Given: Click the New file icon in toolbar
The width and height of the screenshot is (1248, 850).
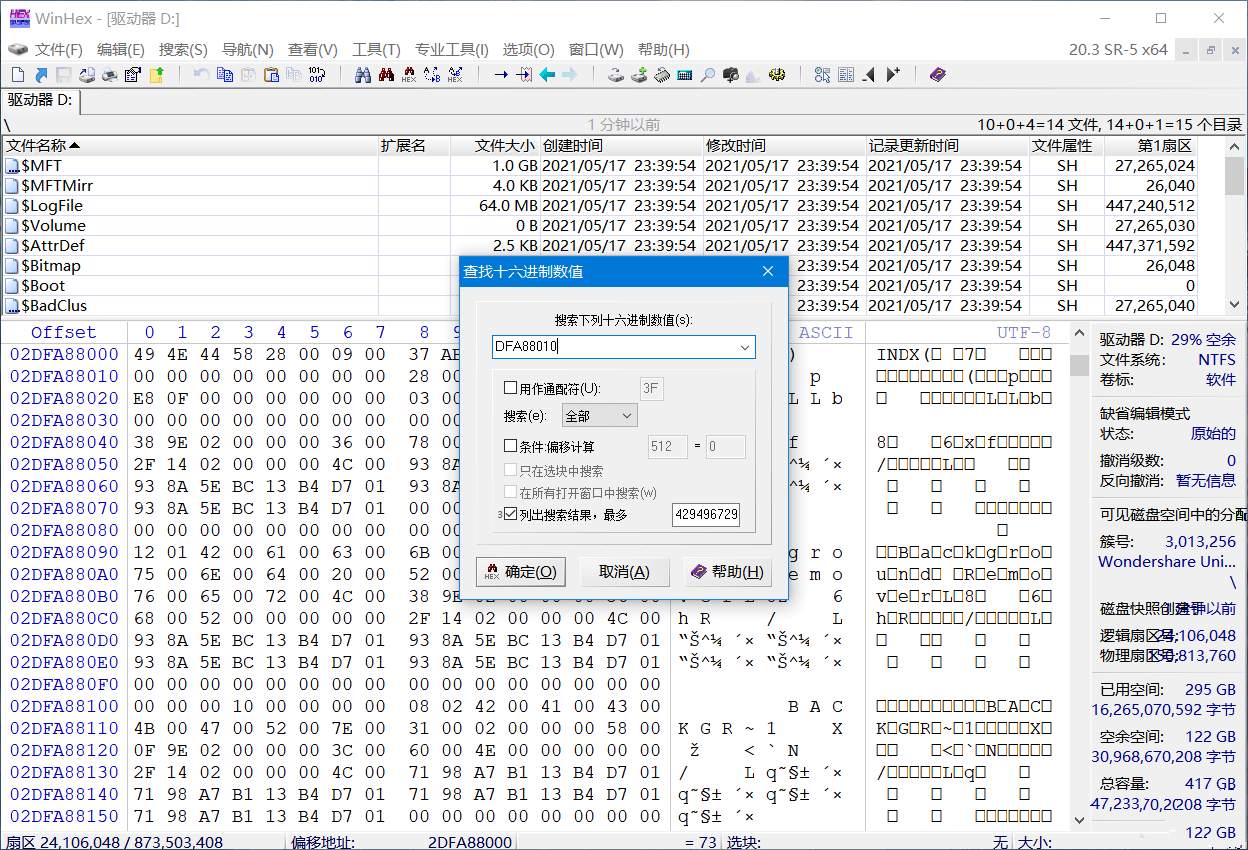Looking at the screenshot, I should click(x=18, y=75).
